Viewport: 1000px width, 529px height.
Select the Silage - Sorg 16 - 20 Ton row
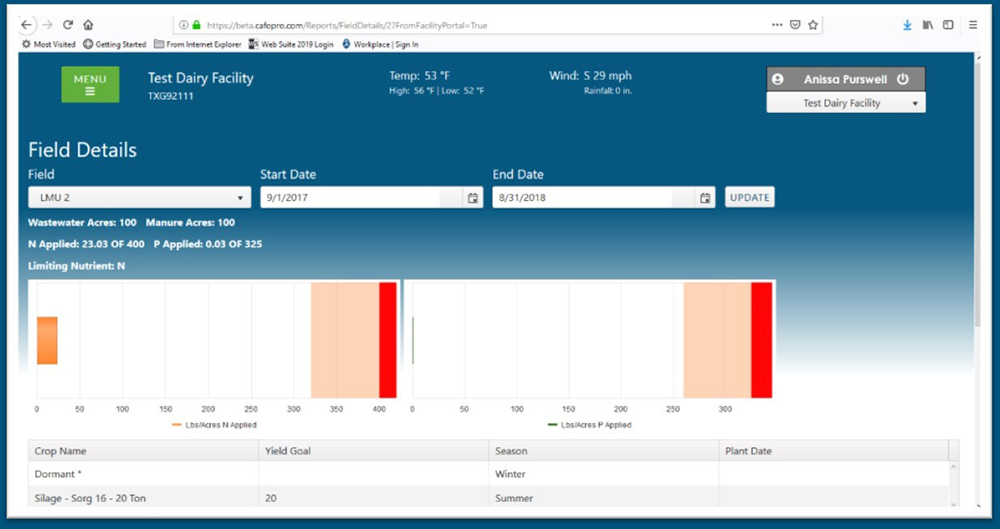(x=489, y=497)
